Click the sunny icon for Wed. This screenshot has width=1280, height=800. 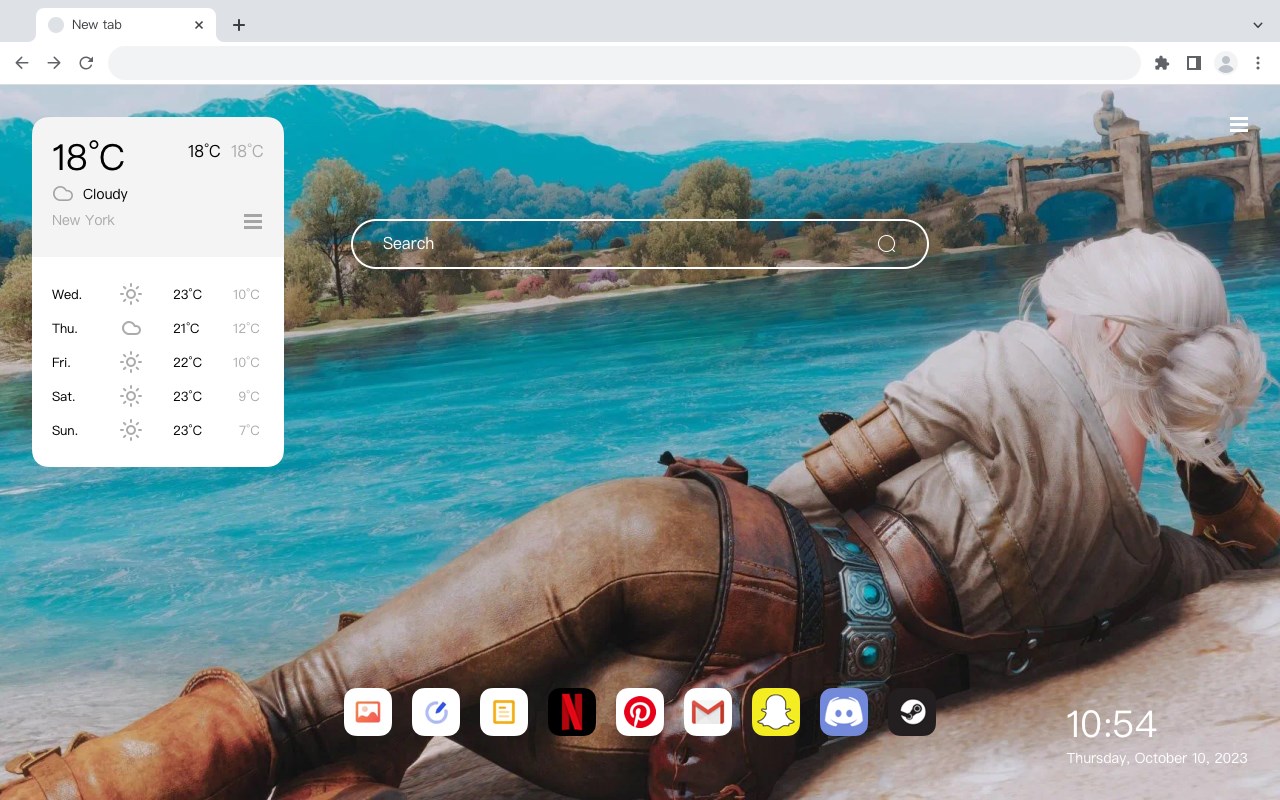131,294
